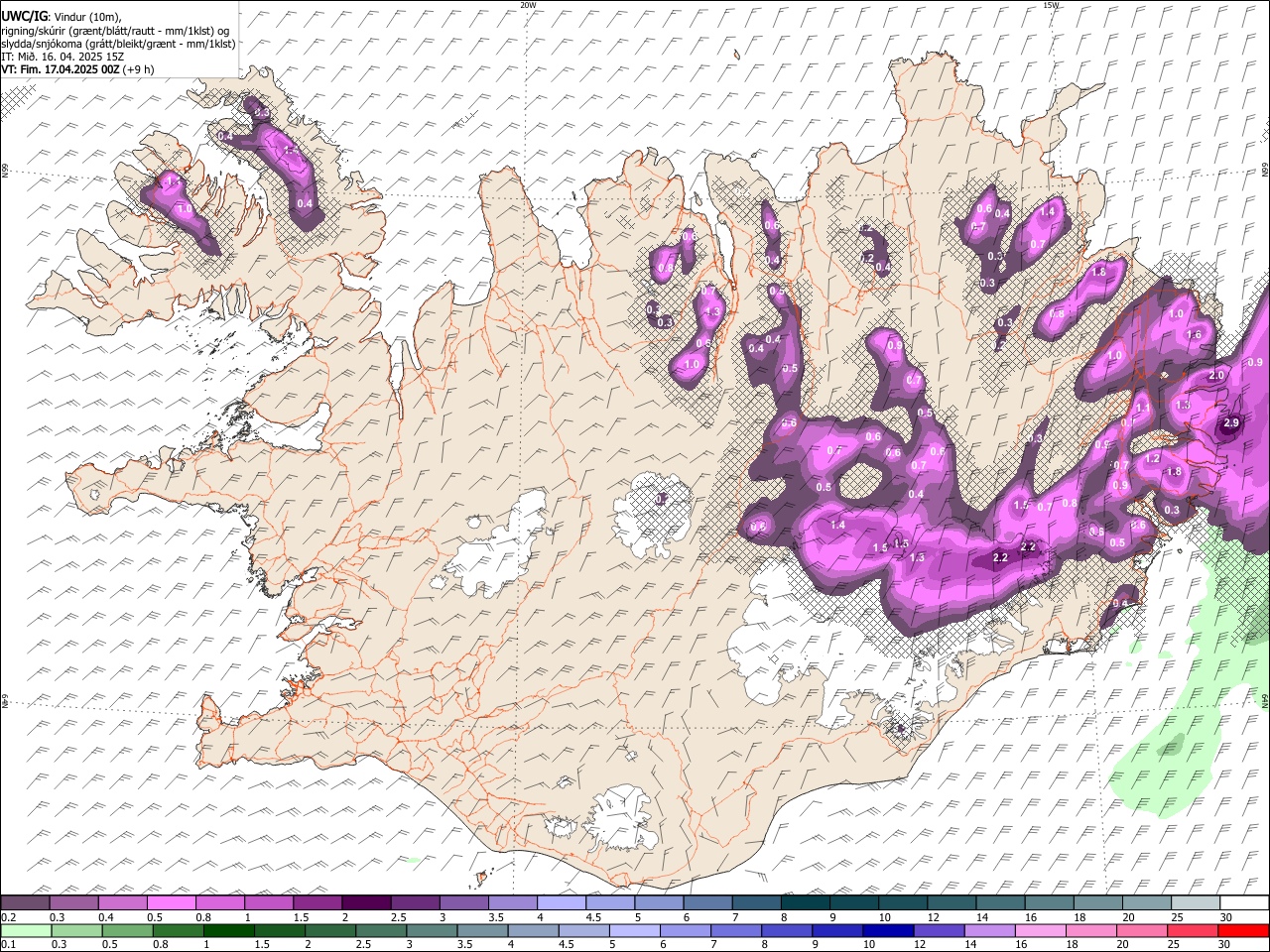This screenshot has width=1270, height=952.
Task: Click the 20W longitude label
Action: point(528,5)
